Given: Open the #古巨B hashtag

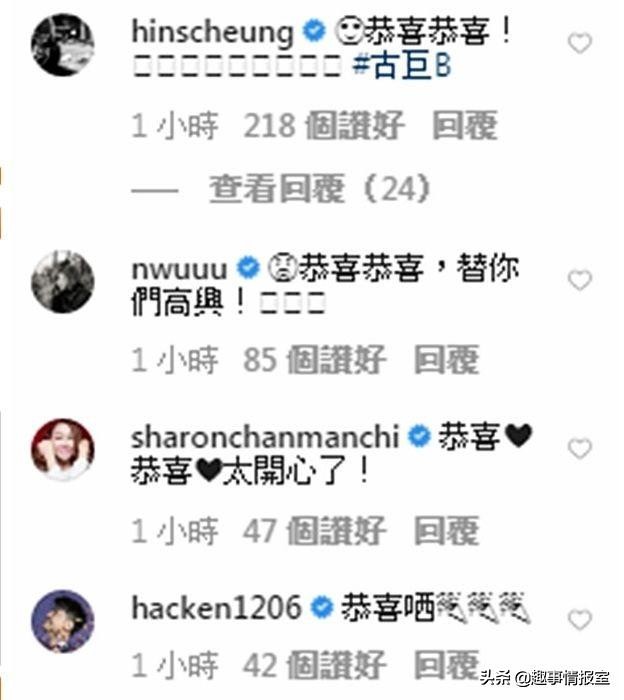Looking at the screenshot, I should pyautogui.click(x=402, y=65).
